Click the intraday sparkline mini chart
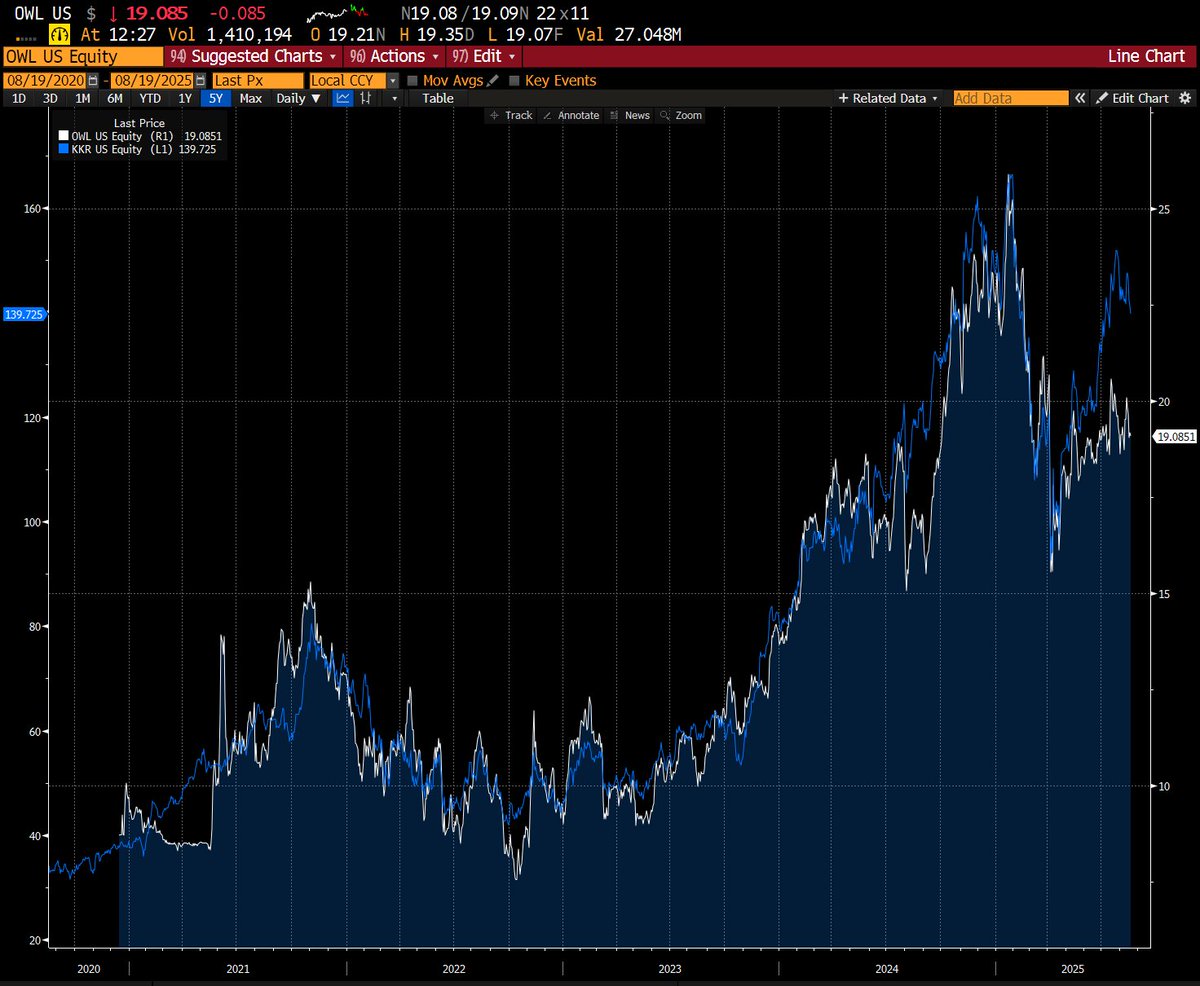1200x986 pixels. coord(337,16)
